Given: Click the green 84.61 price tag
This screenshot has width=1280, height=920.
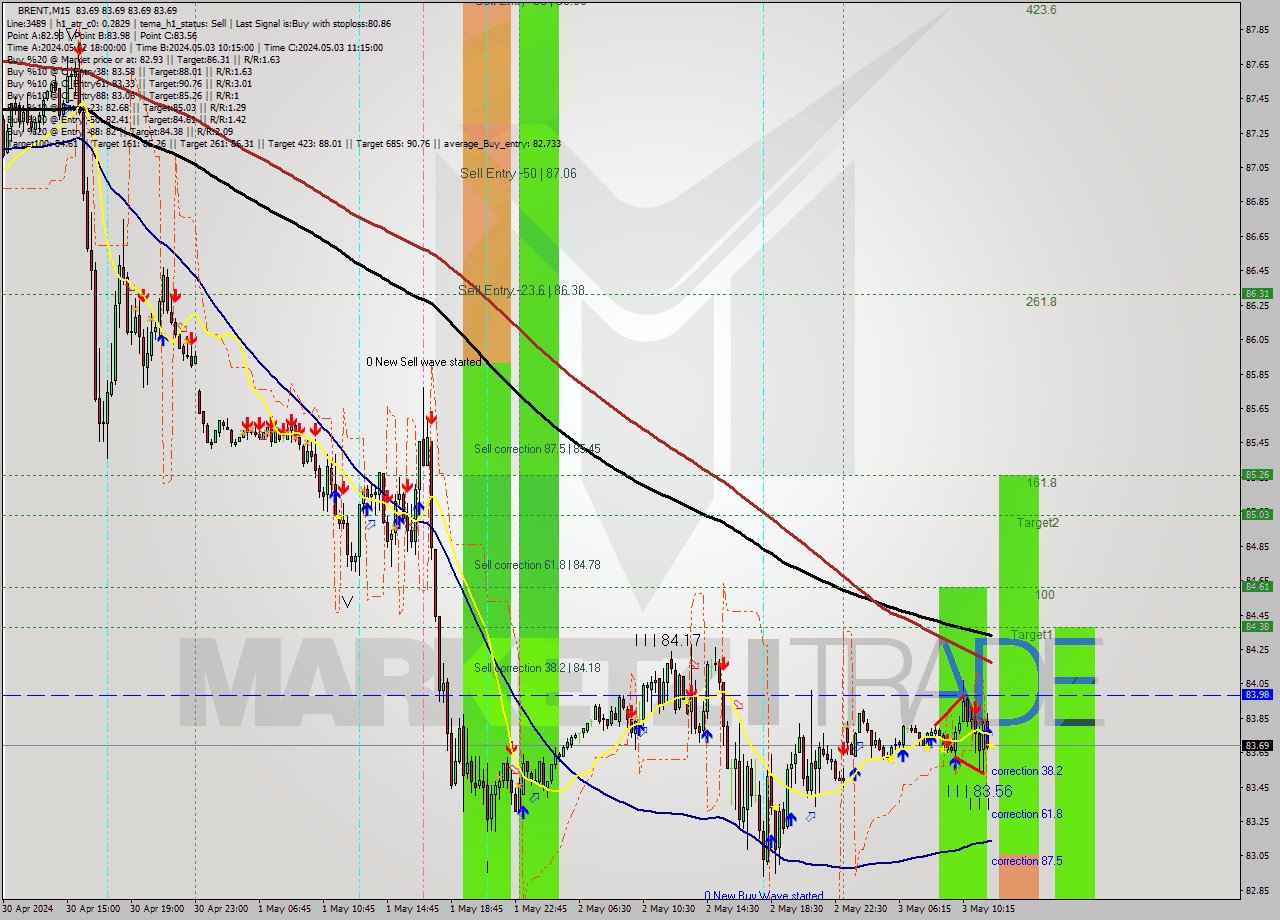Looking at the screenshot, I should point(1257,587).
